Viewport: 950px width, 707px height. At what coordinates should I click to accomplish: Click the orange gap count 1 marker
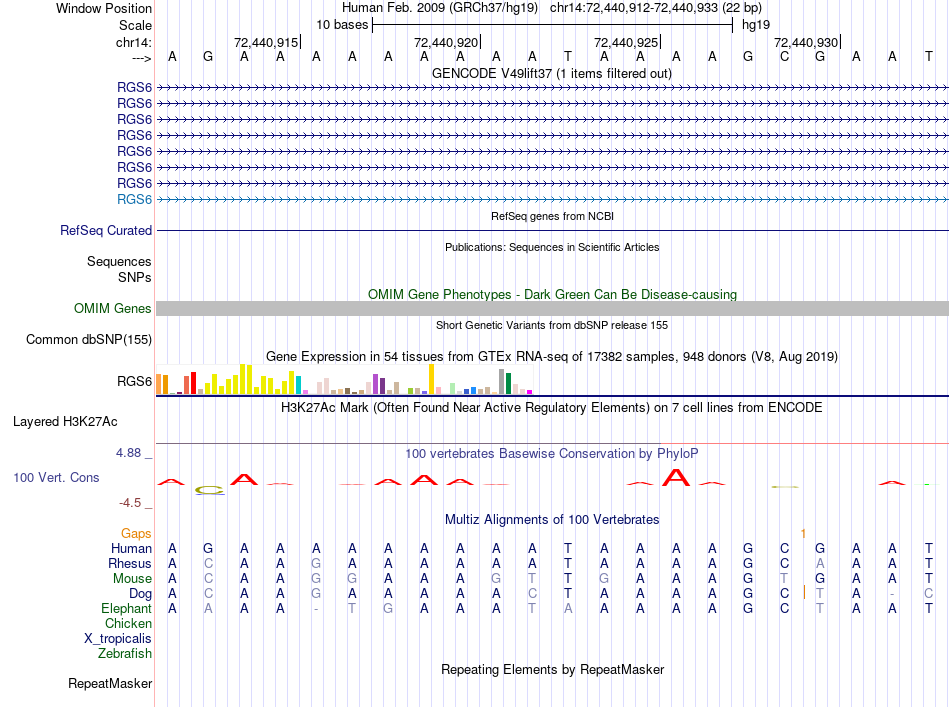coord(803,534)
